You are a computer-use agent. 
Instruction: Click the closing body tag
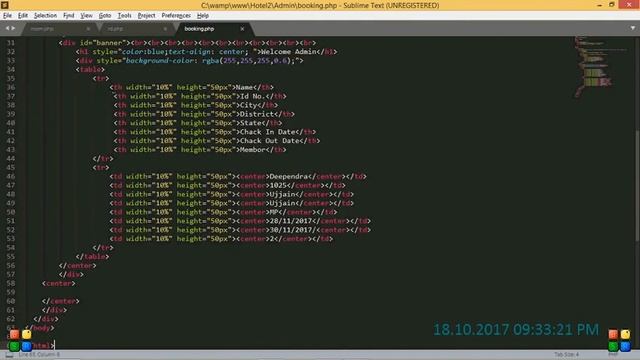(39, 328)
